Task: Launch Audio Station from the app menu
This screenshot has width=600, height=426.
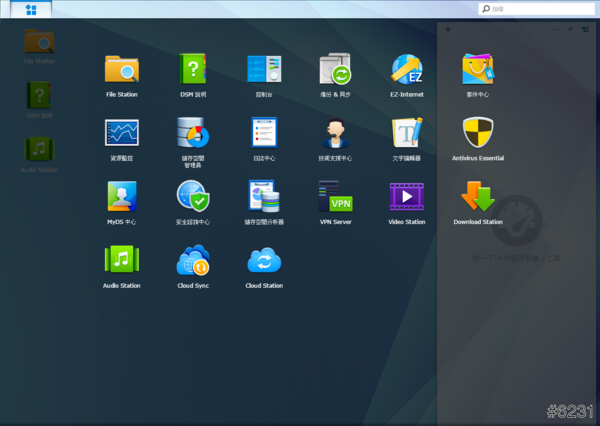Action: [x=121, y=260]
